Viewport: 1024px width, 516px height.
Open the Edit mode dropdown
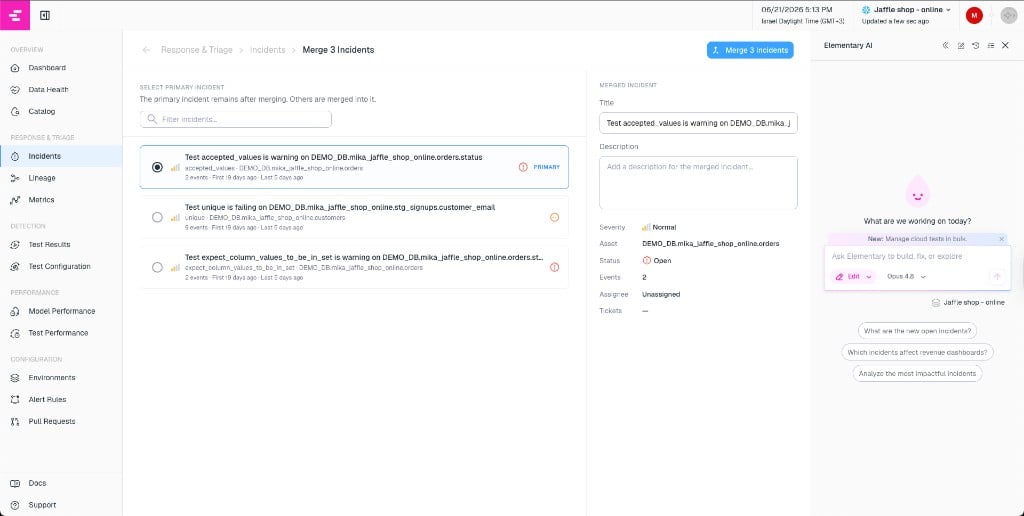point(854,277)
